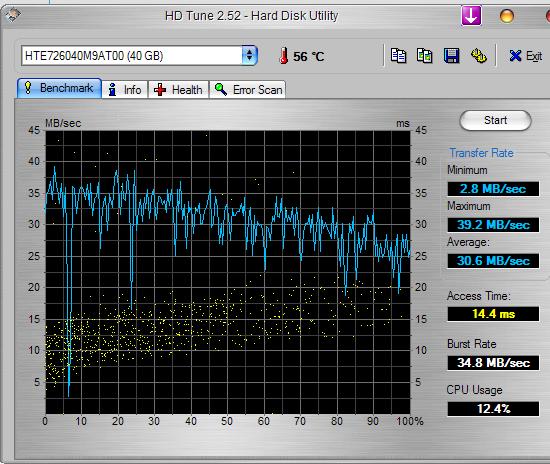550x464 pixels.
Task: Click the orange round title bar button
Action: coord(507,16)
